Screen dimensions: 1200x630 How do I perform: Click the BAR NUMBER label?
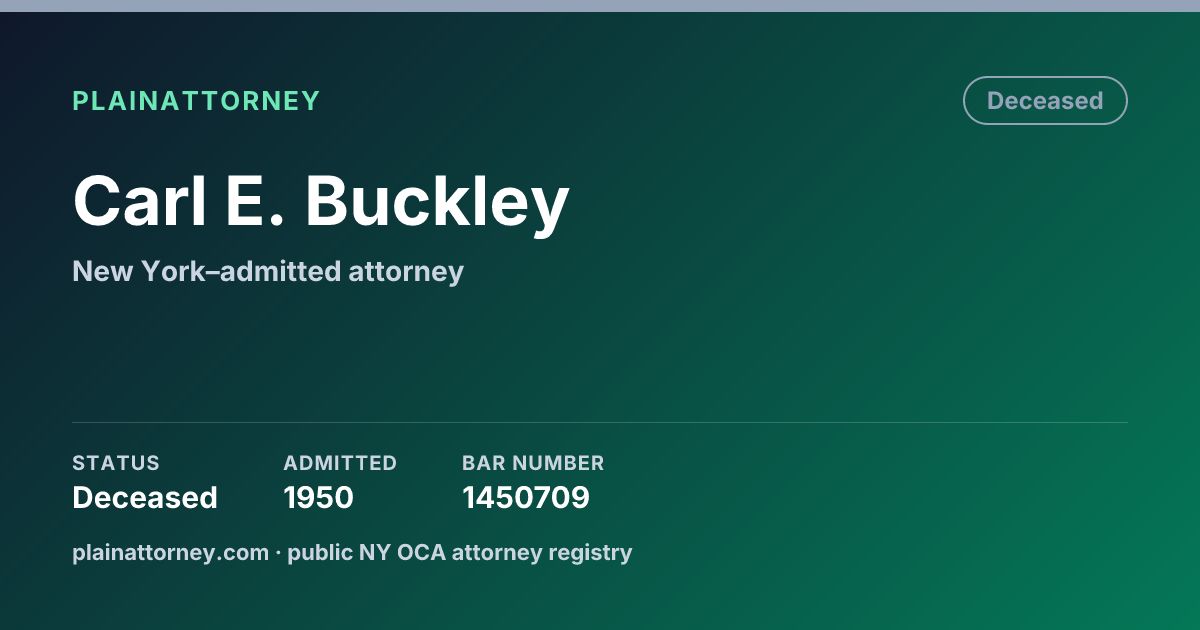[533, 463]
